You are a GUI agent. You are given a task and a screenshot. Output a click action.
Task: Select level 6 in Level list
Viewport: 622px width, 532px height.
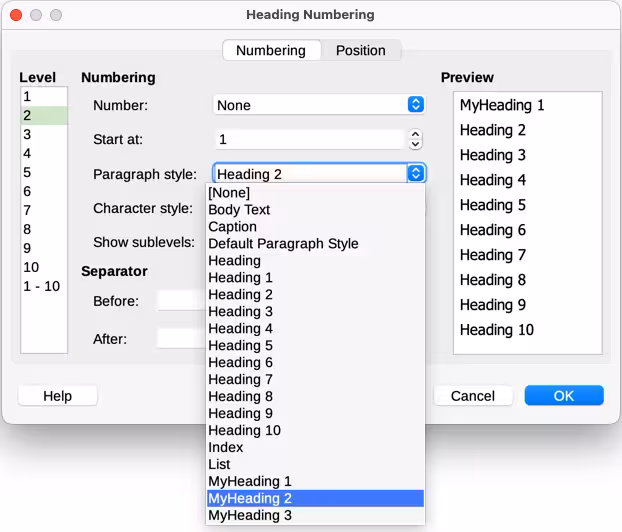(44, 192)
